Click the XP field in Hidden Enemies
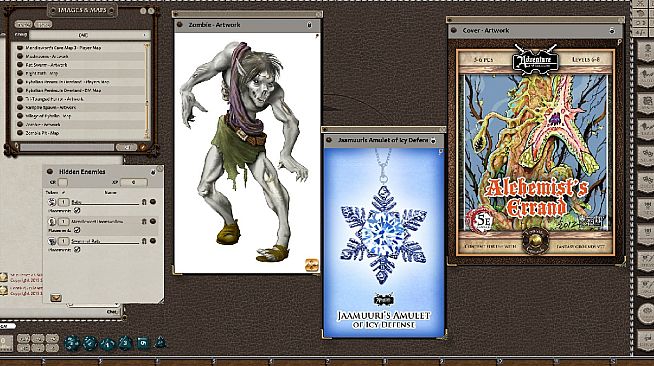Viewport: 654px width, 366px height. (x=133, y=182)
